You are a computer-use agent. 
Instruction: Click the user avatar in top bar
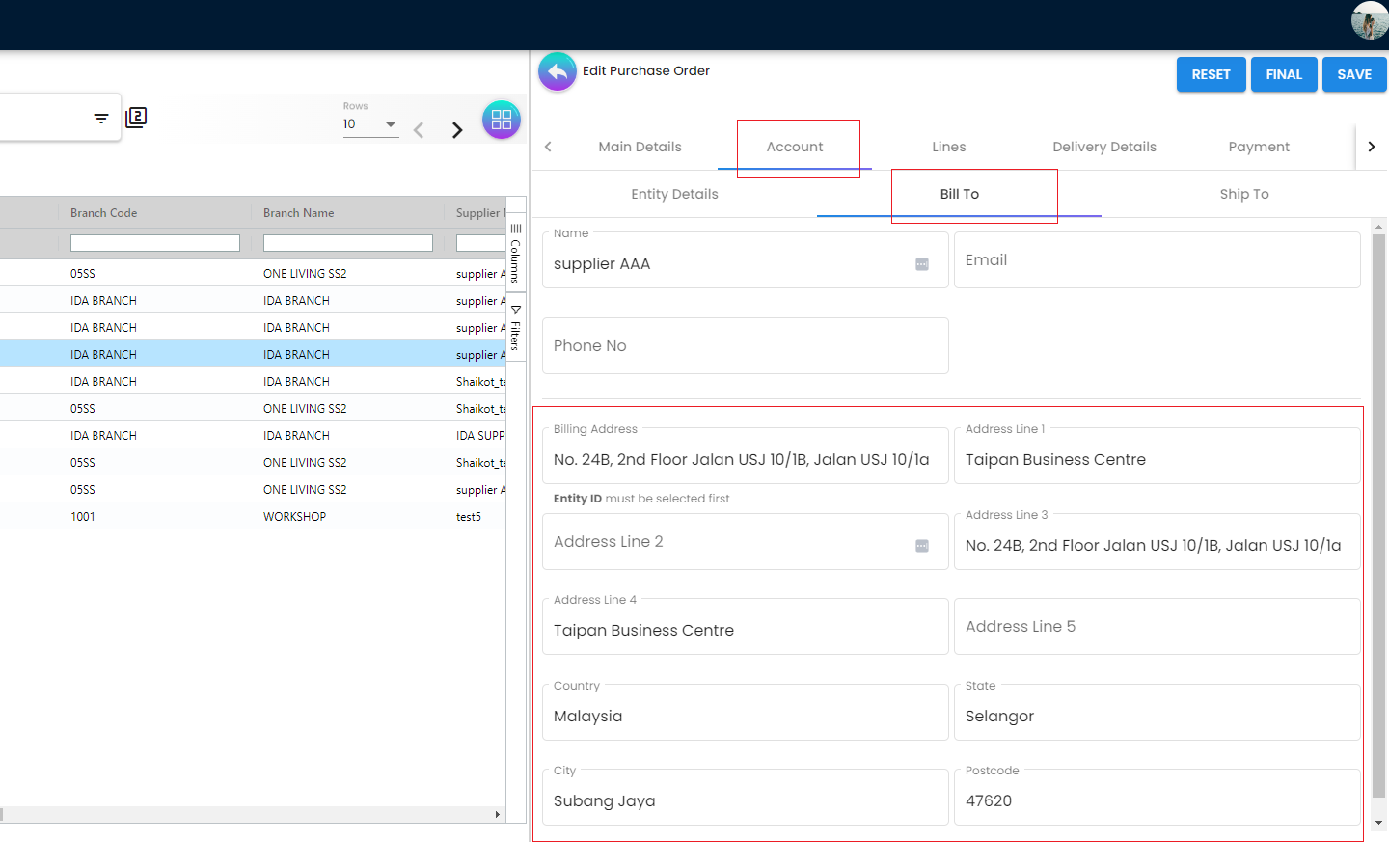tap(1369, 20)
